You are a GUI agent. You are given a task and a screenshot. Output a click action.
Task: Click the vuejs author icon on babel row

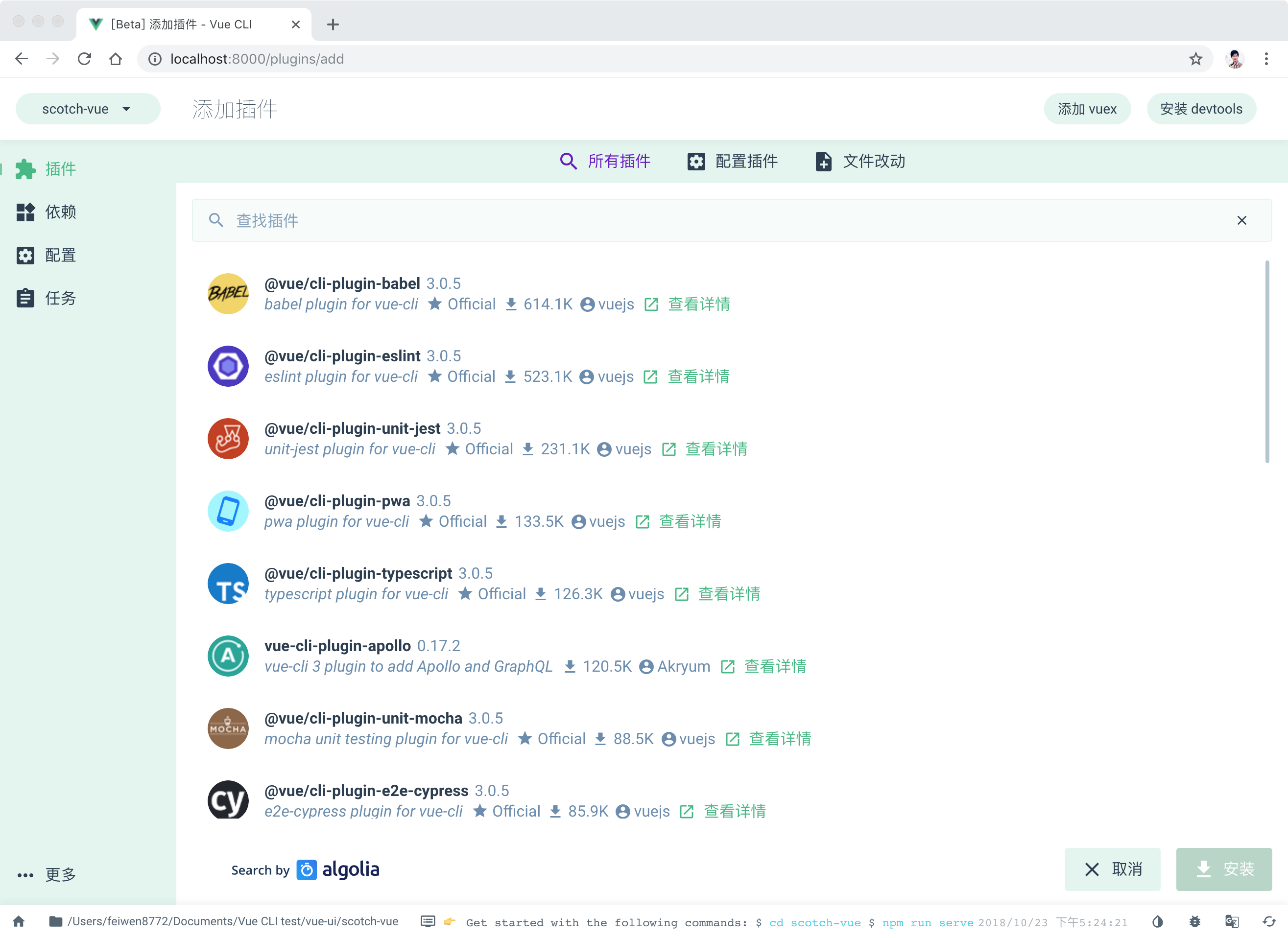588,305
